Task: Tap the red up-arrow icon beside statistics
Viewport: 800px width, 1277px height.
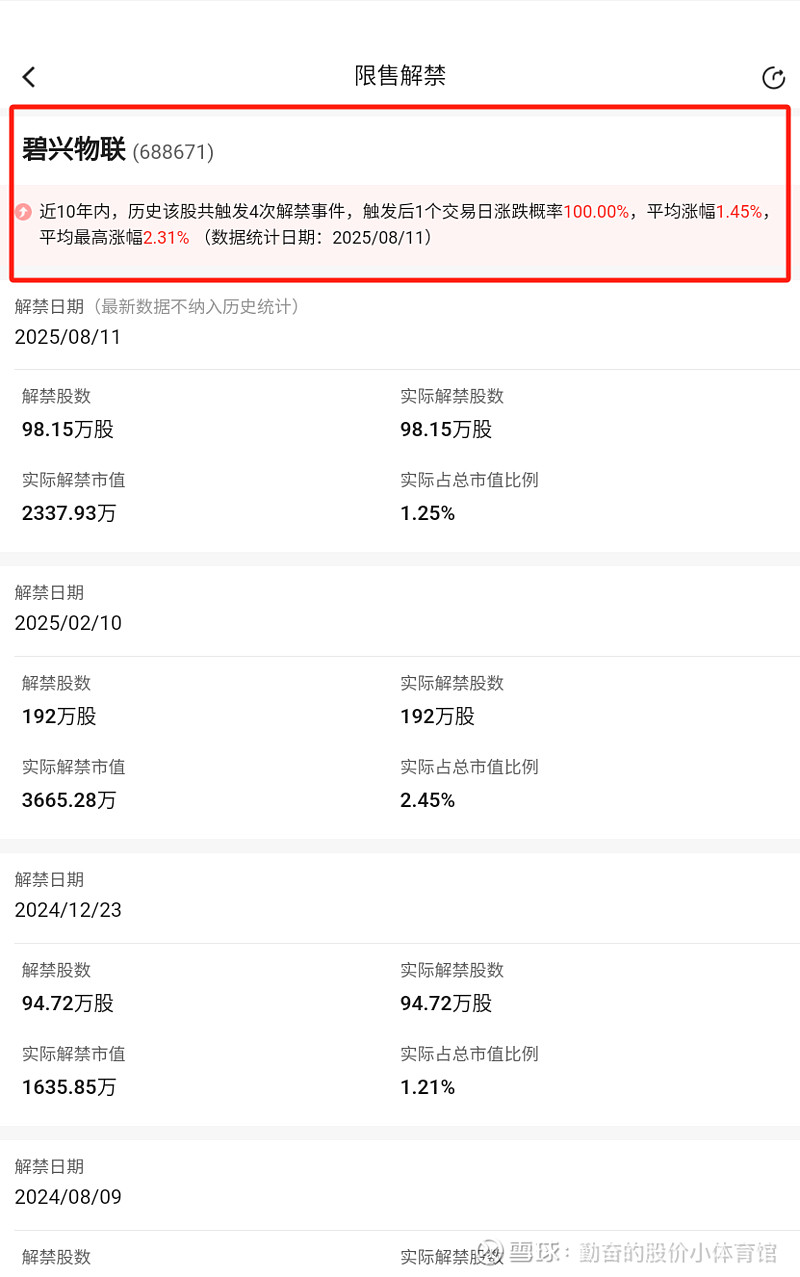Action: [x=23, y=212]
